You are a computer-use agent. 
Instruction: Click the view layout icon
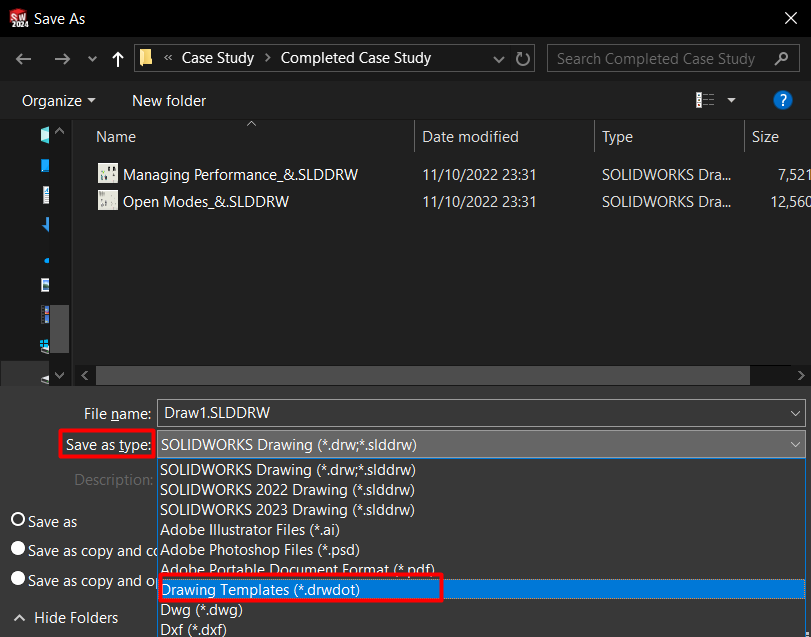pyautogui.click(x=706, y=100)
